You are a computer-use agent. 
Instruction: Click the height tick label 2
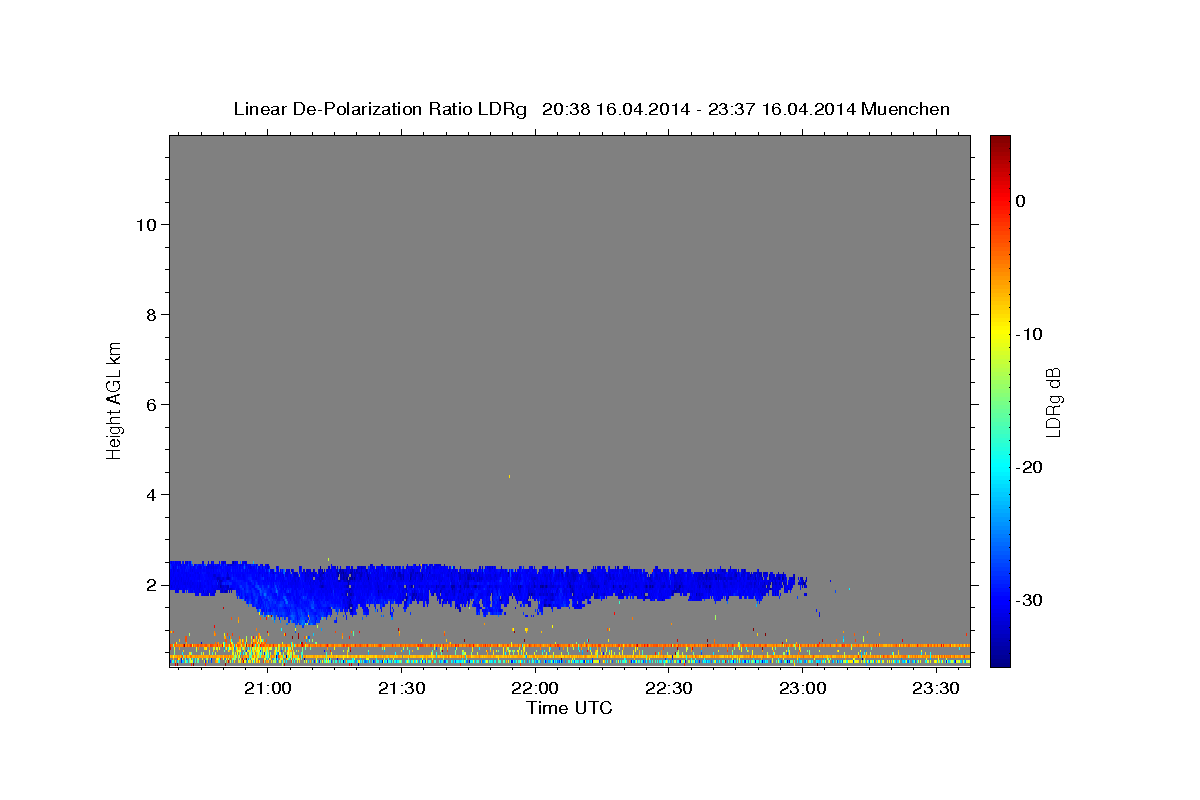(x=151, y=584)
